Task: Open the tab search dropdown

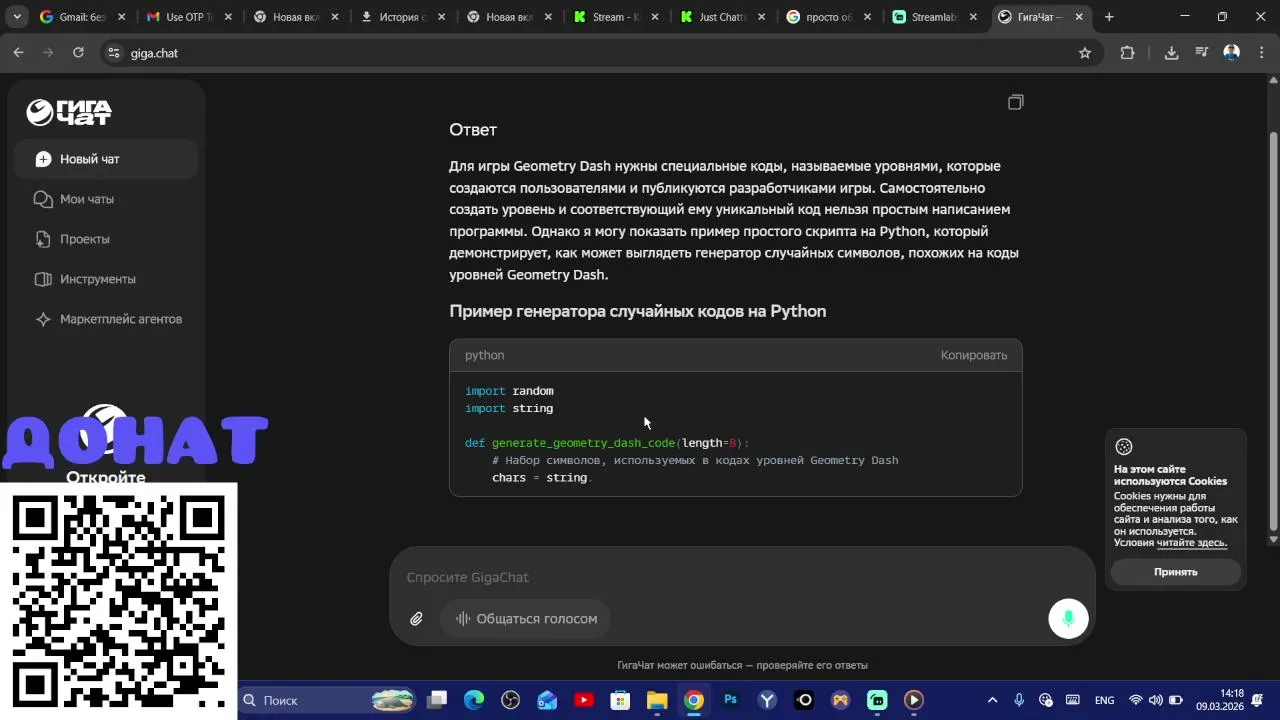Action: tap(17, 17)
